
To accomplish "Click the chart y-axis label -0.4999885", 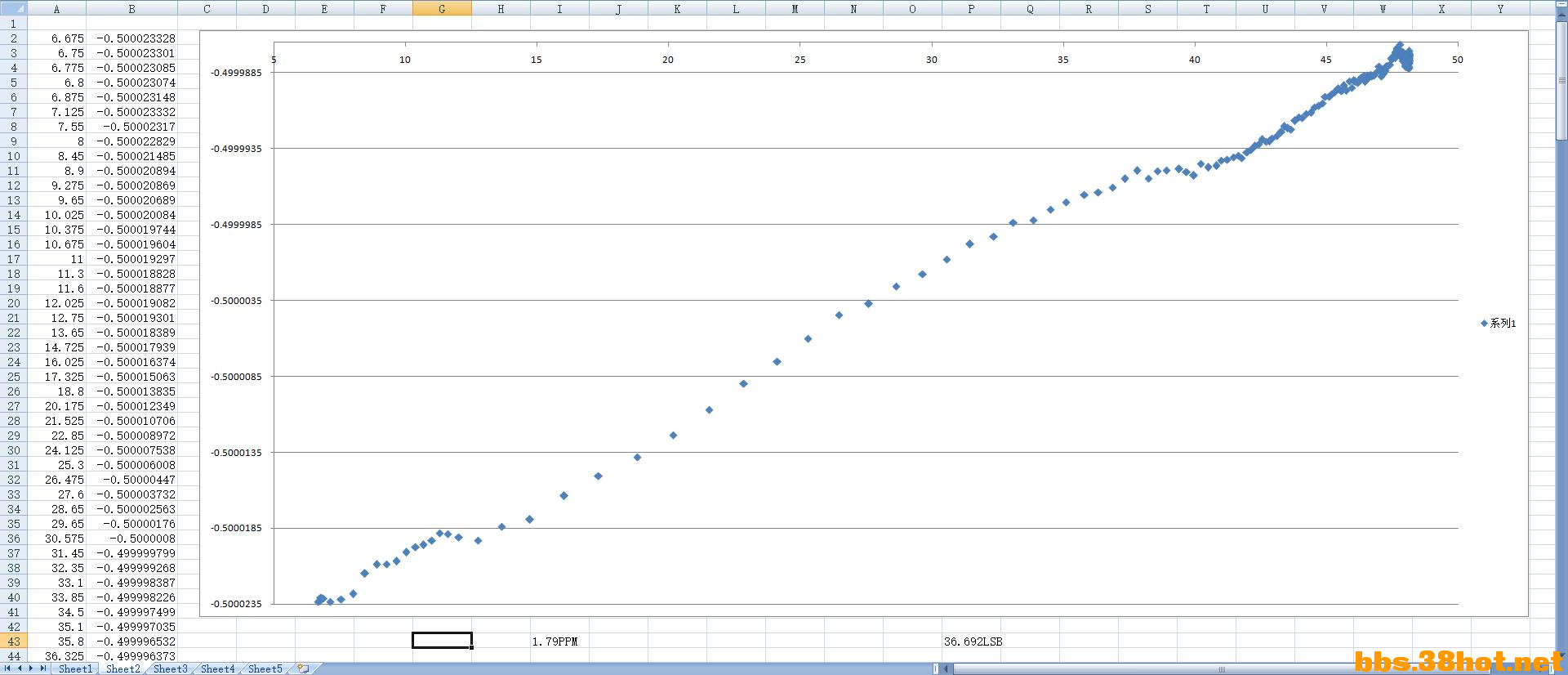I will [x=237, y=73].
